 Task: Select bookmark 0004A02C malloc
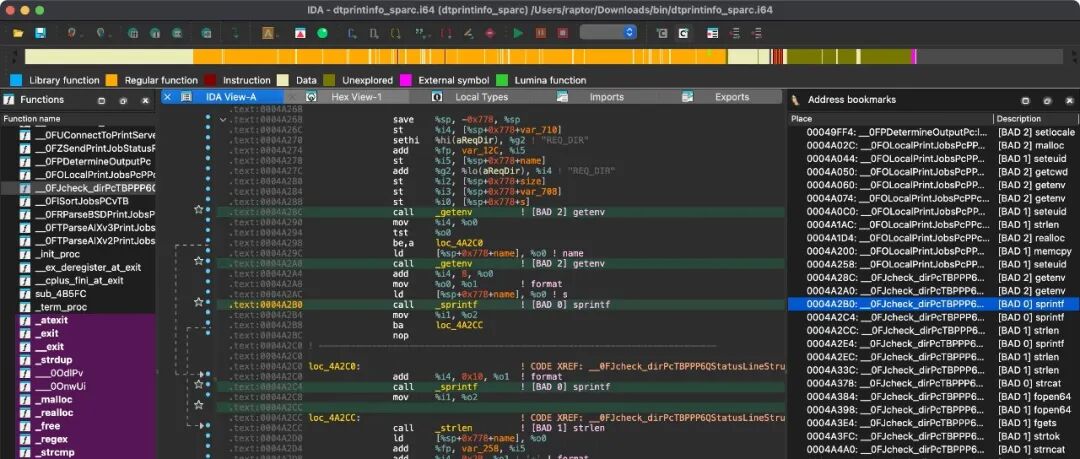933,145
